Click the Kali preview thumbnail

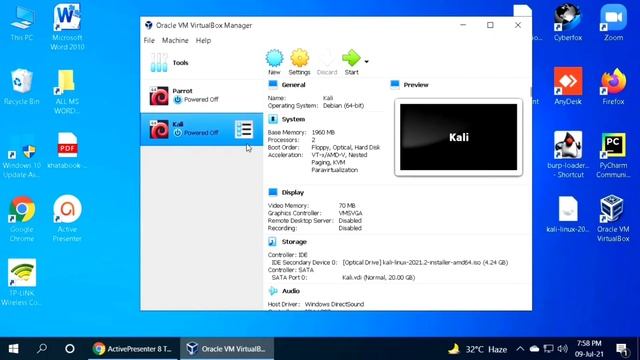click(x=458, y=137)
